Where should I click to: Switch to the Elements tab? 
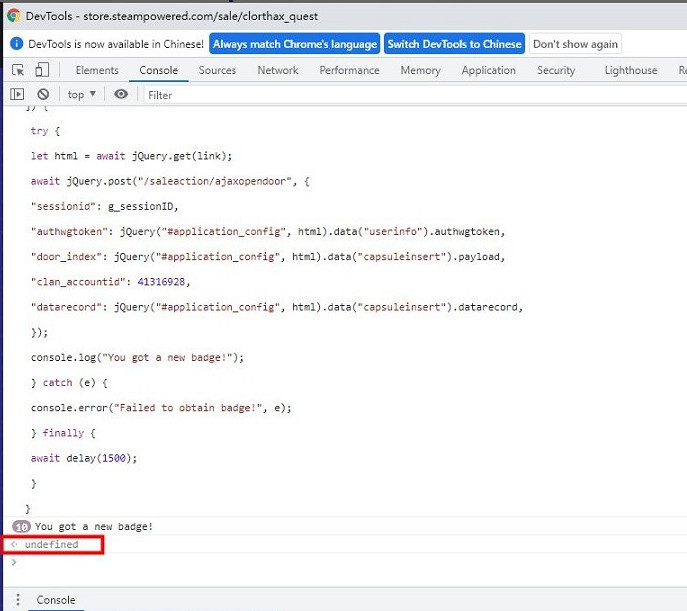point(97,70)
